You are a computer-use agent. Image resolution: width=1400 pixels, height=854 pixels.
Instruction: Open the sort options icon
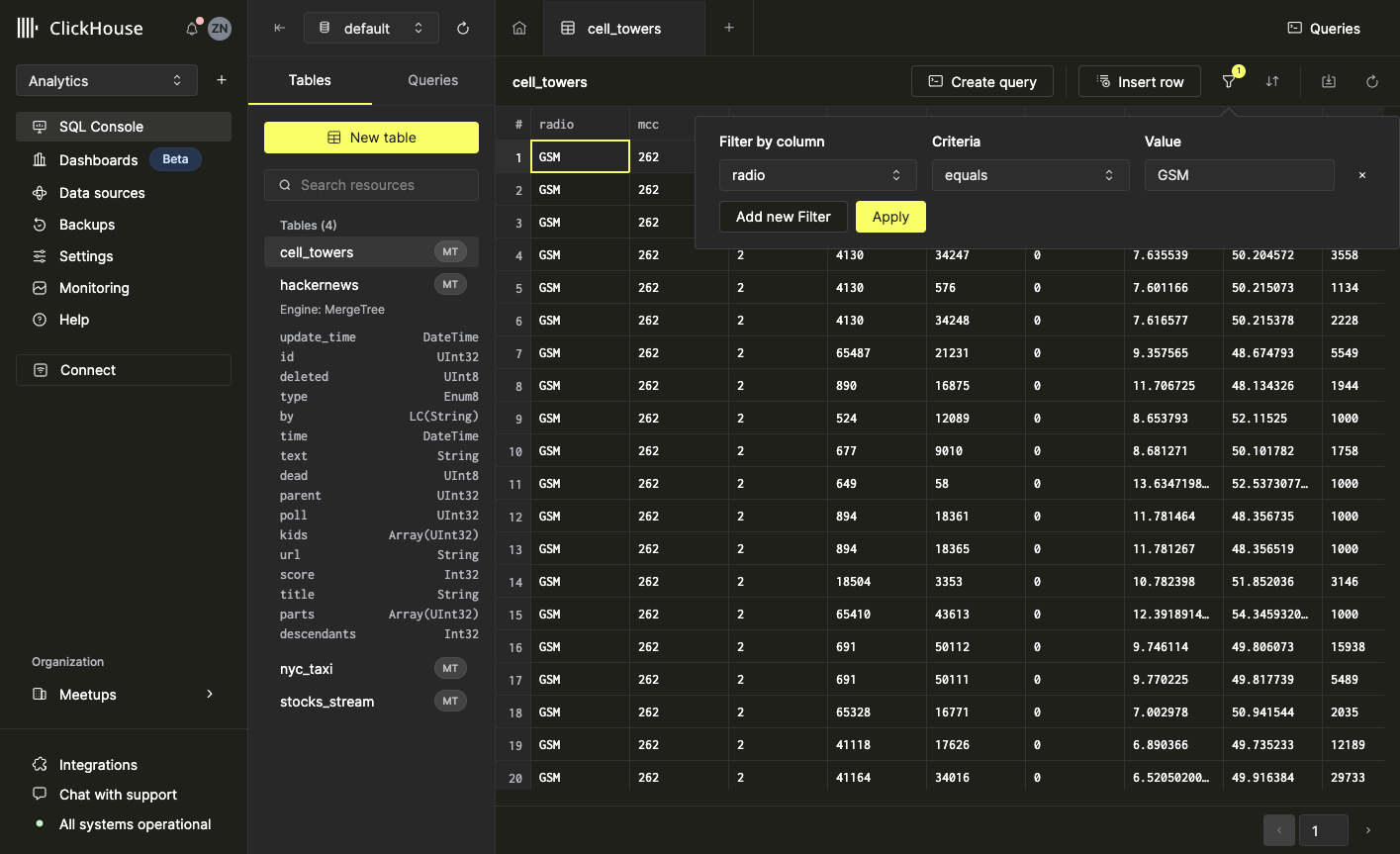[1272, 81]
